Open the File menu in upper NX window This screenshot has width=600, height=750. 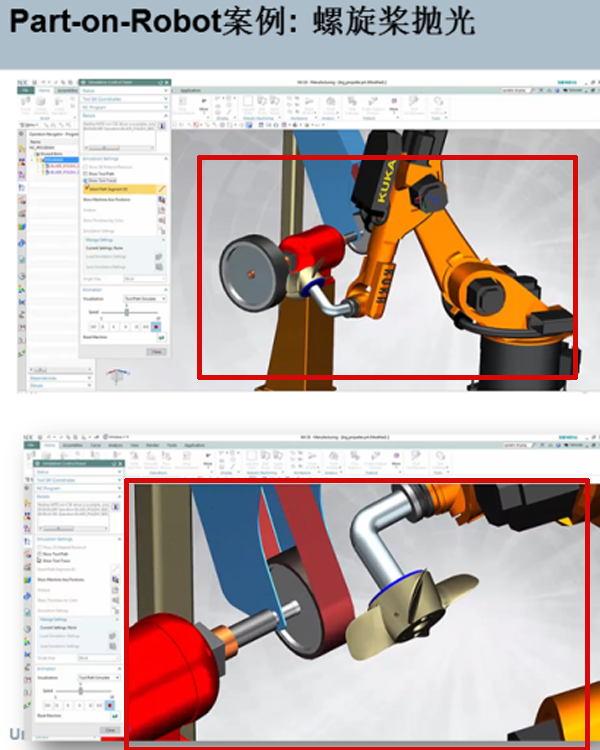point(26,91)
